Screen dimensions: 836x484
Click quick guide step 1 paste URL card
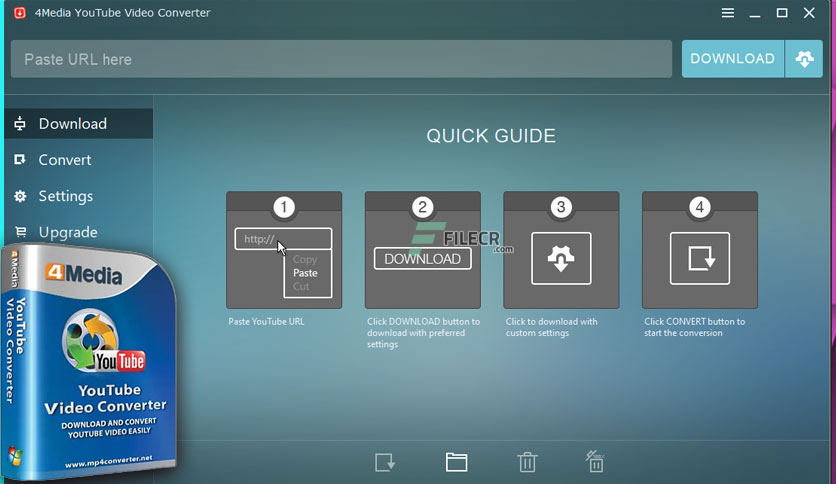(x=284, y=250)
